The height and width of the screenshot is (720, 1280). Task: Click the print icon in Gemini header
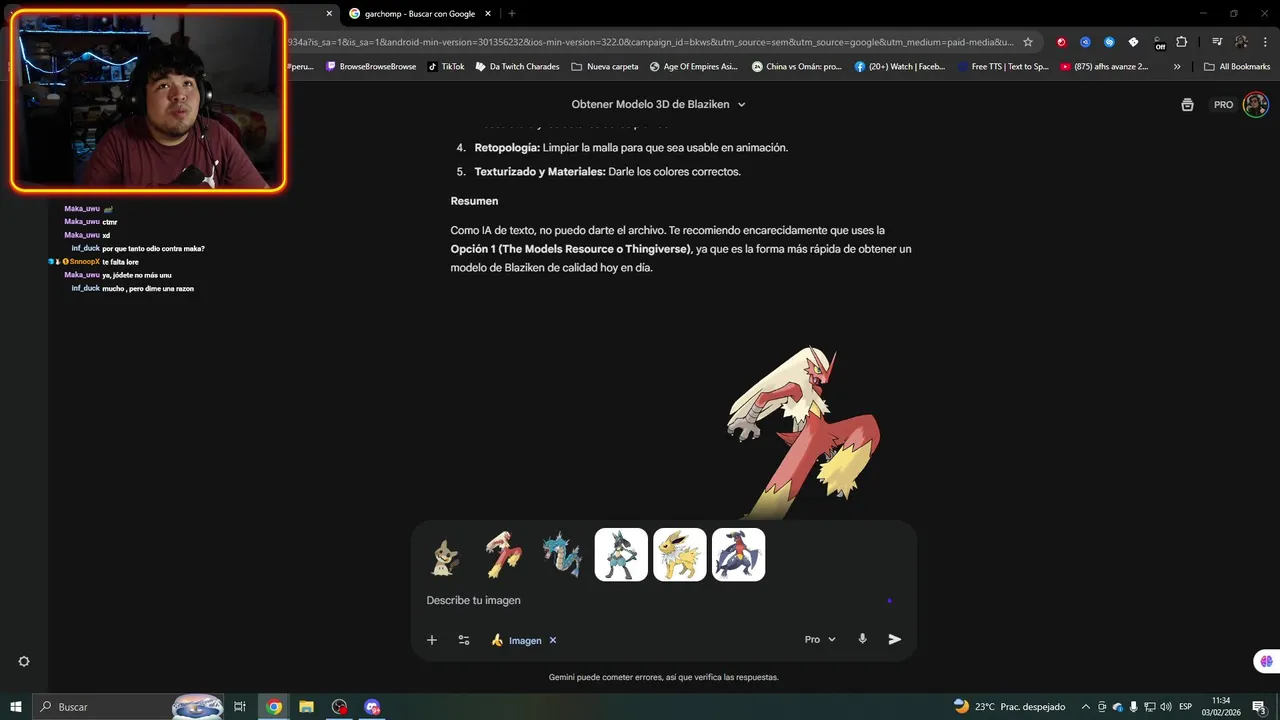[x=1187, y=105]
